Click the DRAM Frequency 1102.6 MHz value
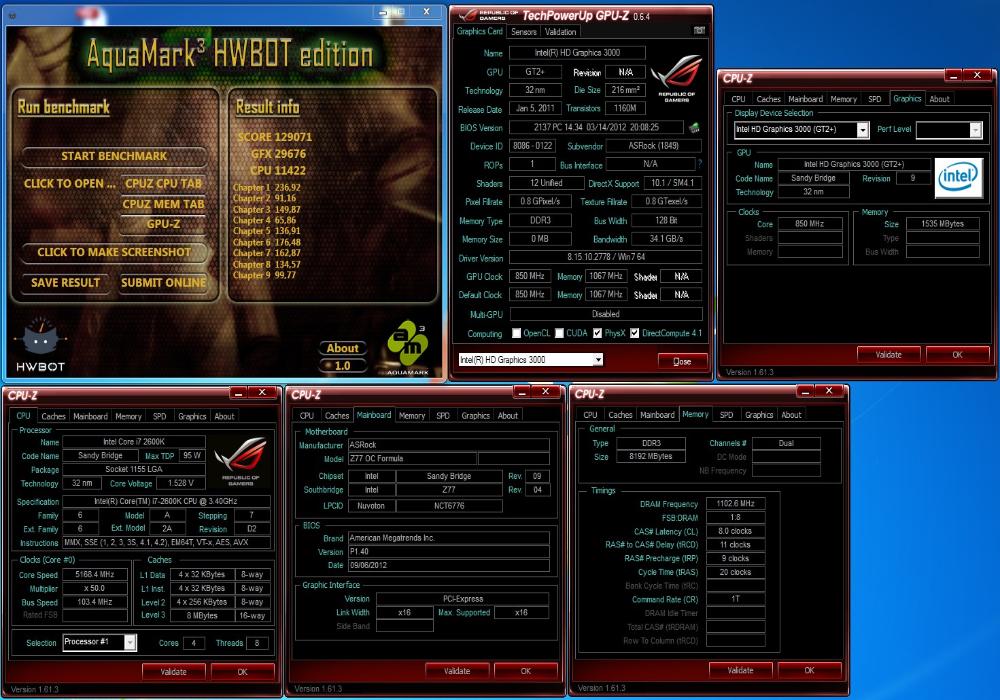 735,504
